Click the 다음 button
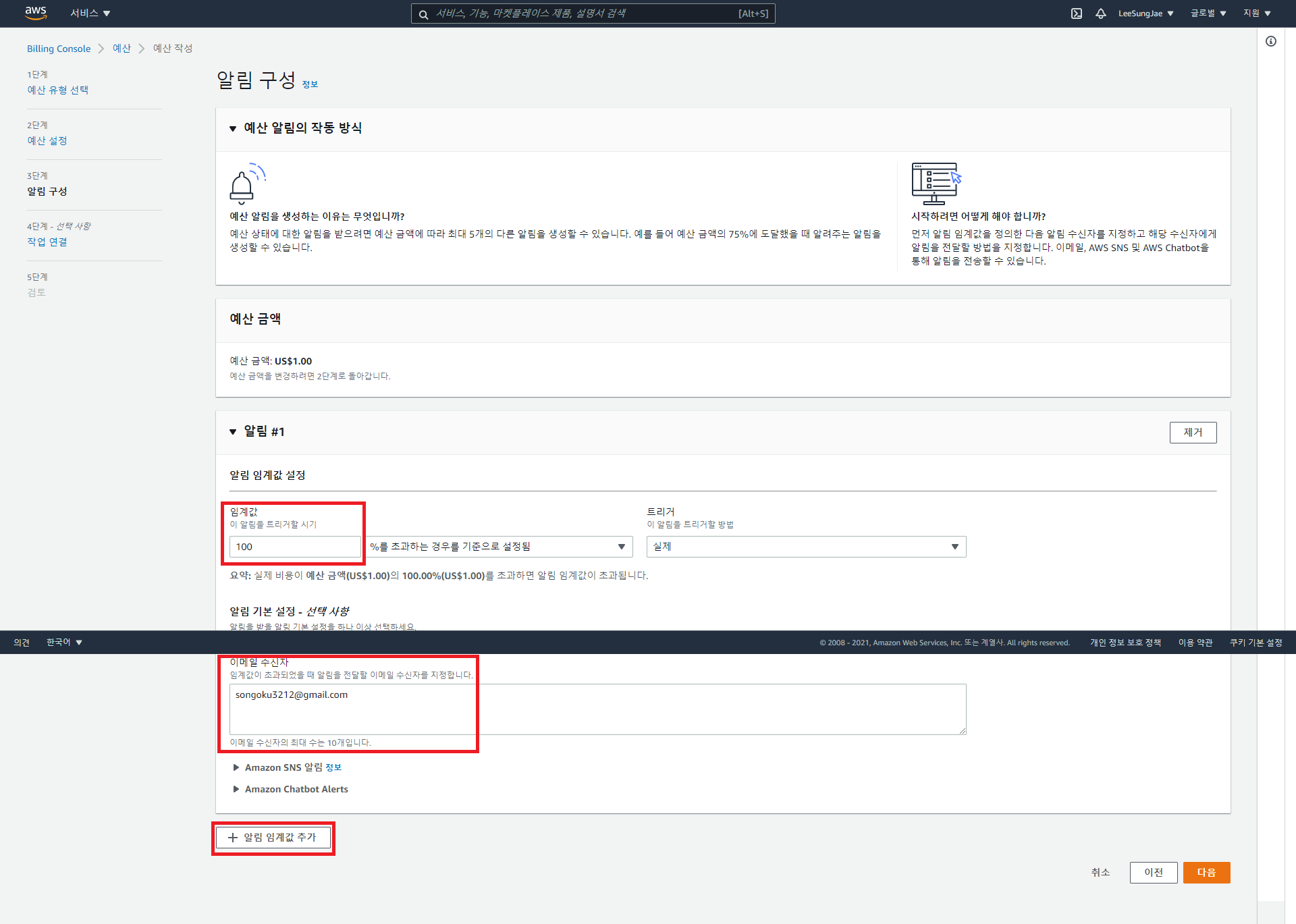1296x924 pixels. pyautogui.click(x=1206, y=873)
